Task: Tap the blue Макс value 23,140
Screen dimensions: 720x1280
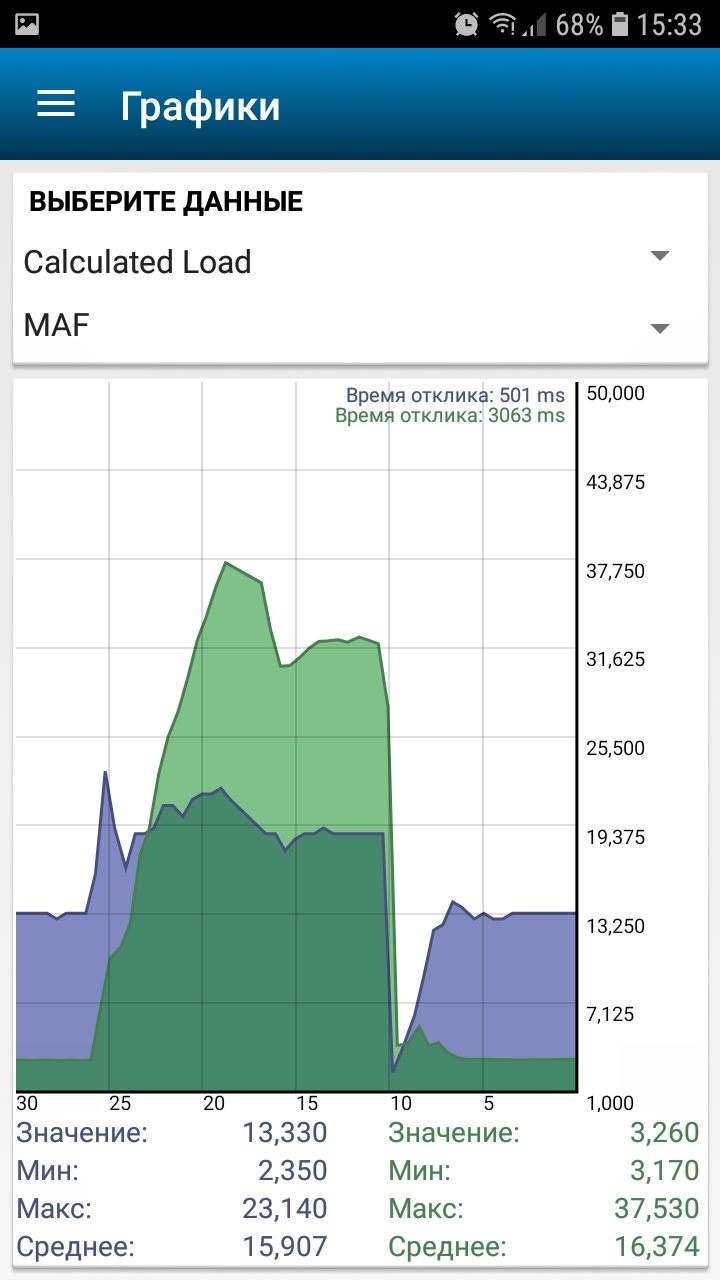Action: pos(284,1209)
